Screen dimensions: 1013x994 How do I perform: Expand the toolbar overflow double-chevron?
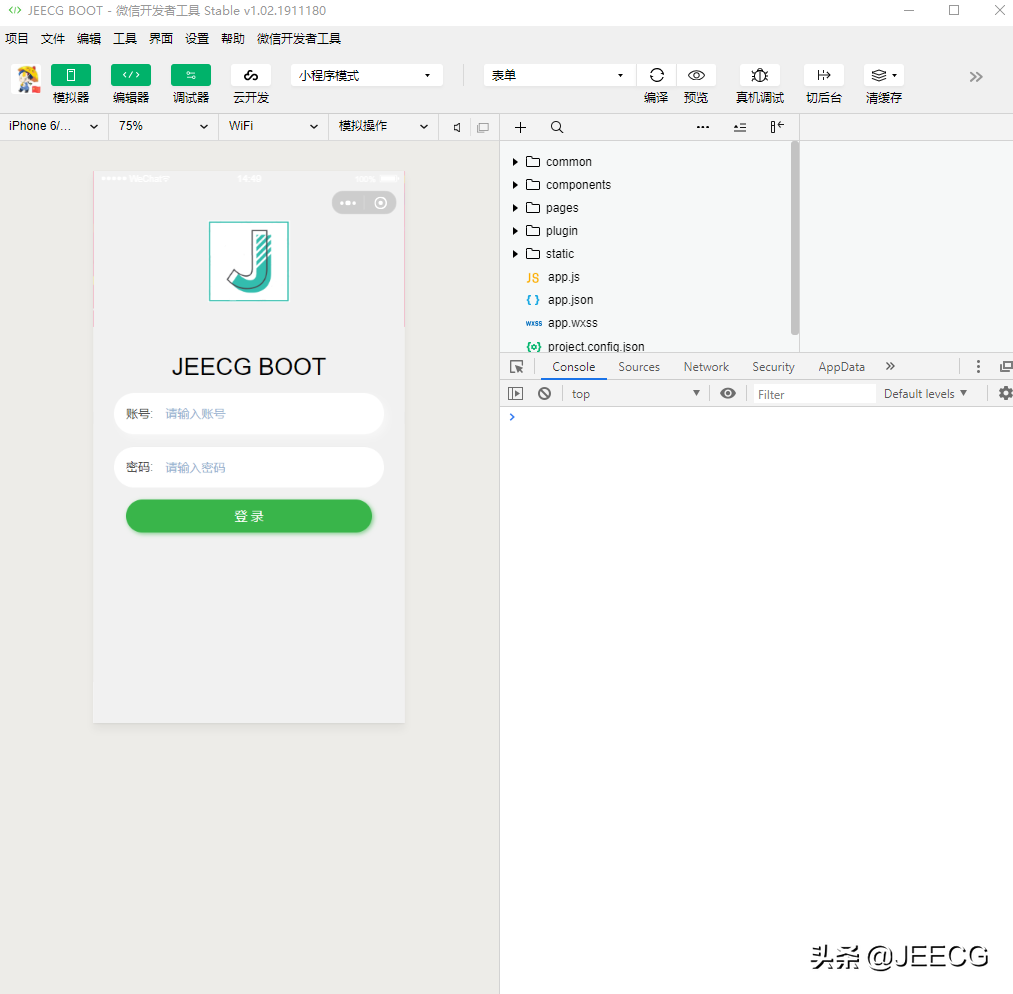point(976,77)
